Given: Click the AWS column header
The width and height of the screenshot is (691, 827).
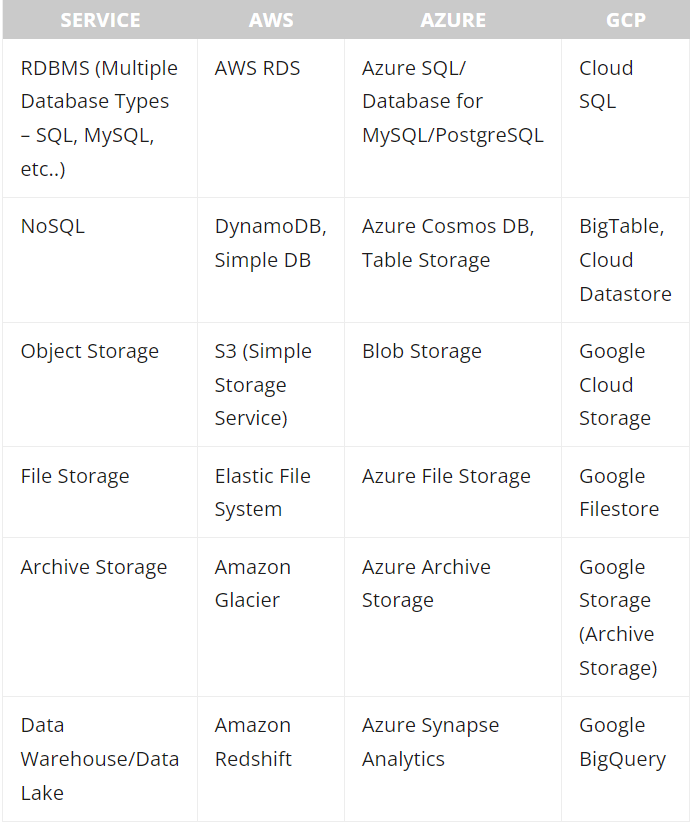Looking at the screenshot, I should point(271,20).
